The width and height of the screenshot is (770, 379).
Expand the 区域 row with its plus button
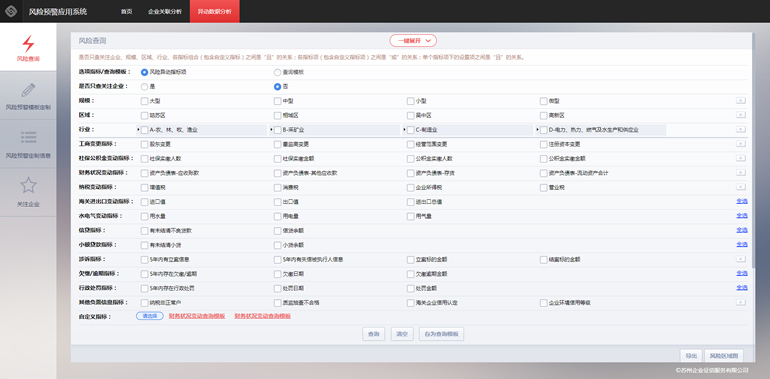tap(741, 115)
